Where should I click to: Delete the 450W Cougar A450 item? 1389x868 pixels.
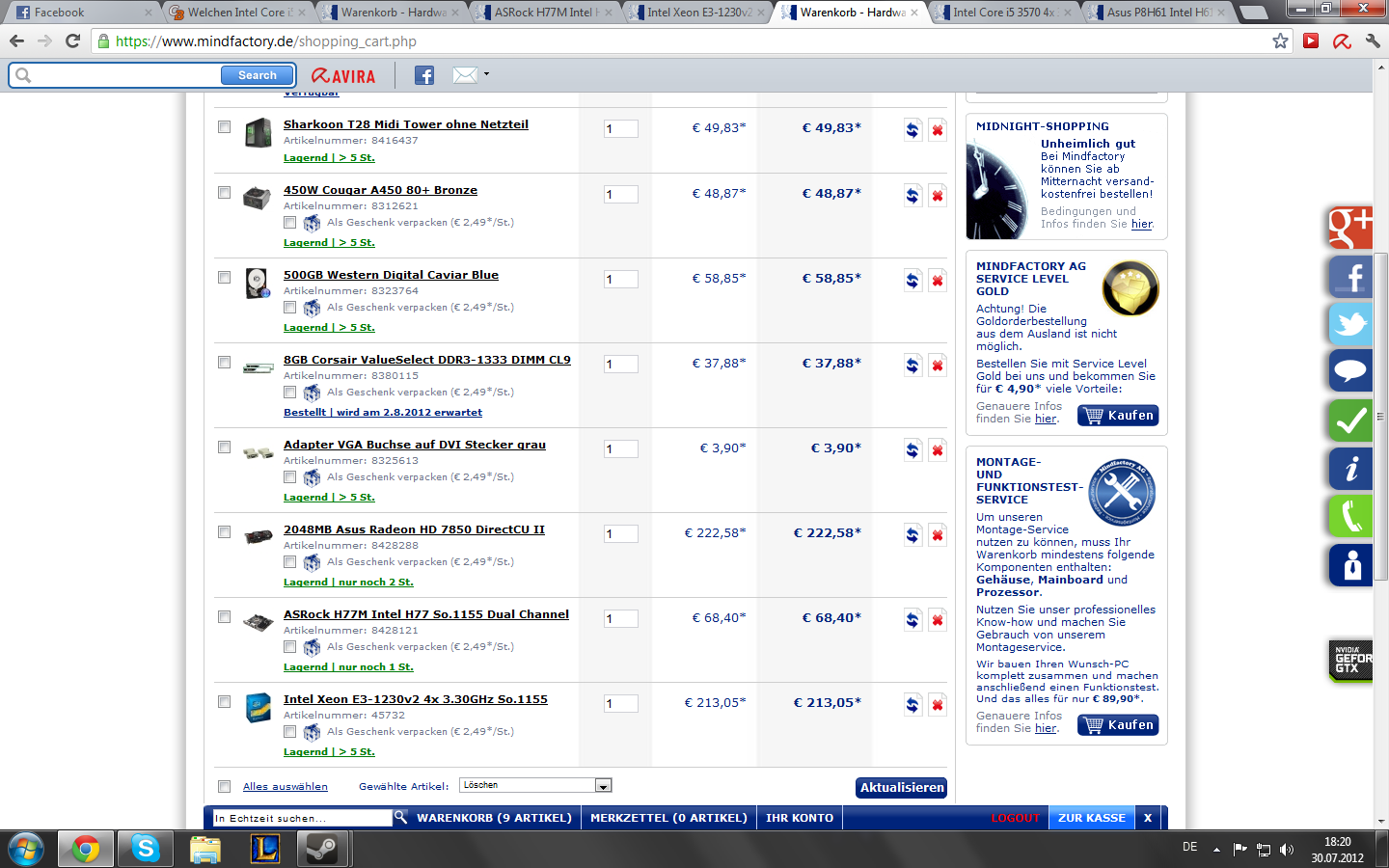click(937, 196)
